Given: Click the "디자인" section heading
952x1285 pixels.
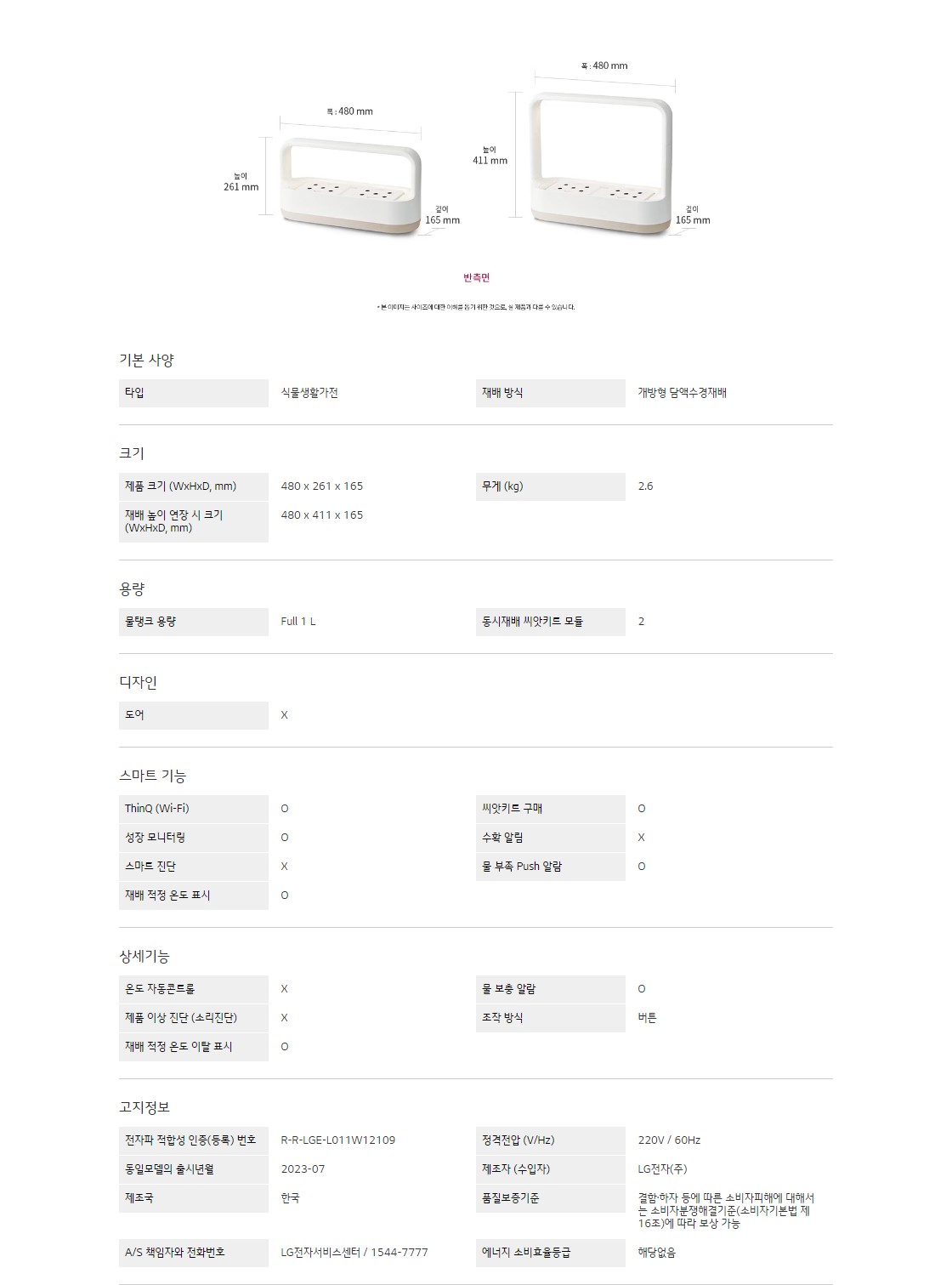Looking at the screenshot, I should pyautogui.click(x=138, y=682).
